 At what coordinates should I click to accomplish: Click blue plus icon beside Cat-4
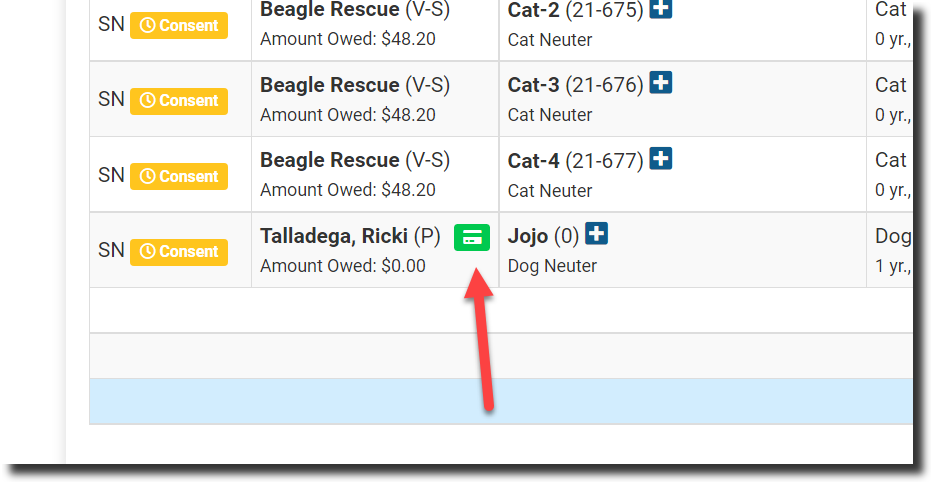point(660,158)
